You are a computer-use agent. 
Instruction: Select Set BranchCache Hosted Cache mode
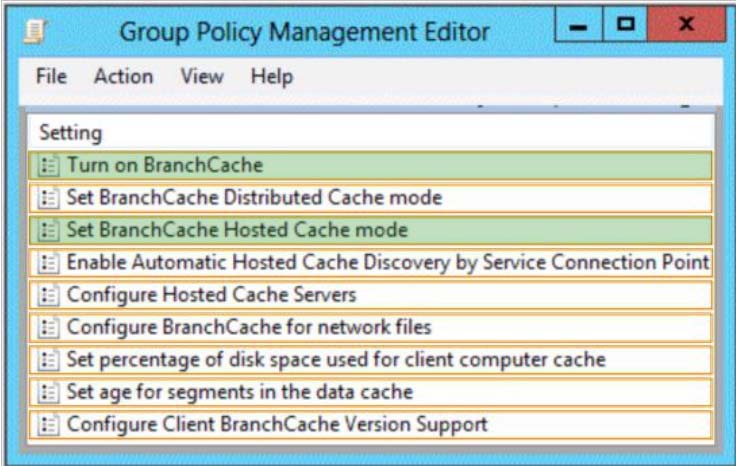coord(370,230)
